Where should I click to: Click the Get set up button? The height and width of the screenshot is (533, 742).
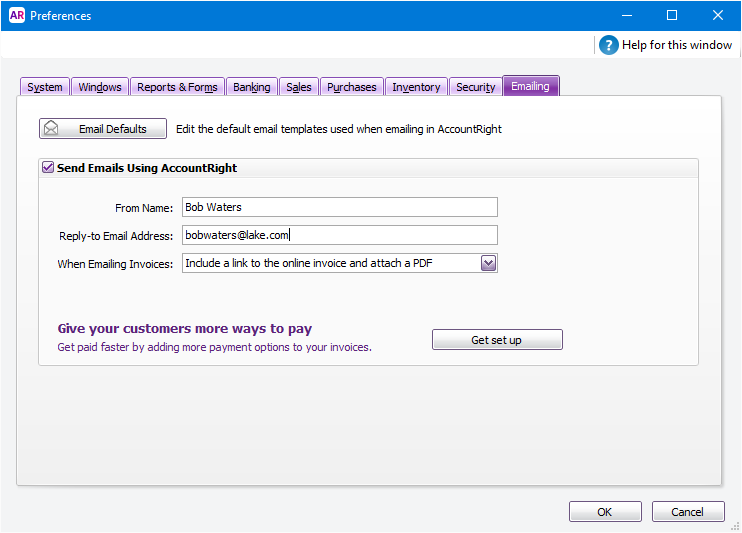[497, 340]
